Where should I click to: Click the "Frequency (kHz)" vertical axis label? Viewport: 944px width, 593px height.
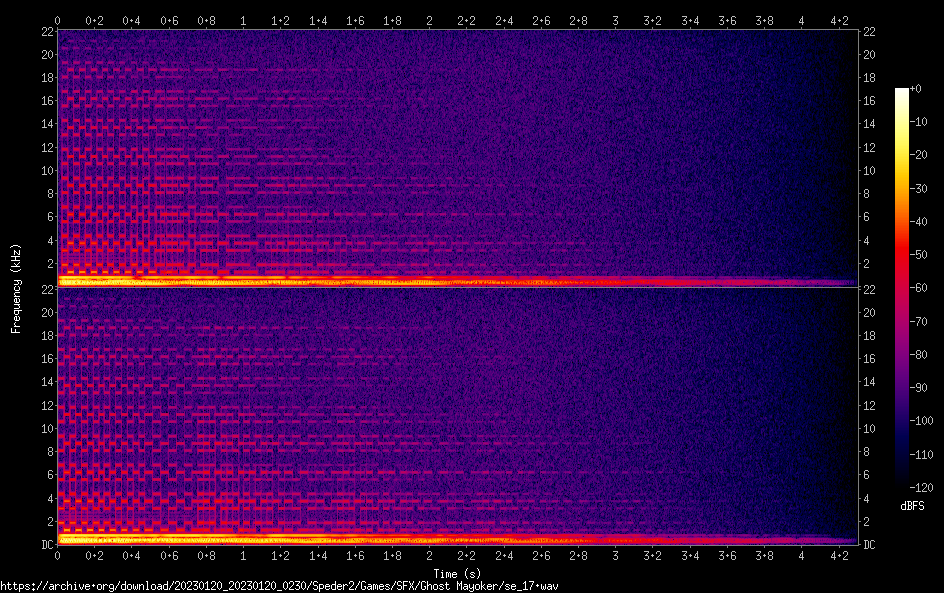(16, 287)
